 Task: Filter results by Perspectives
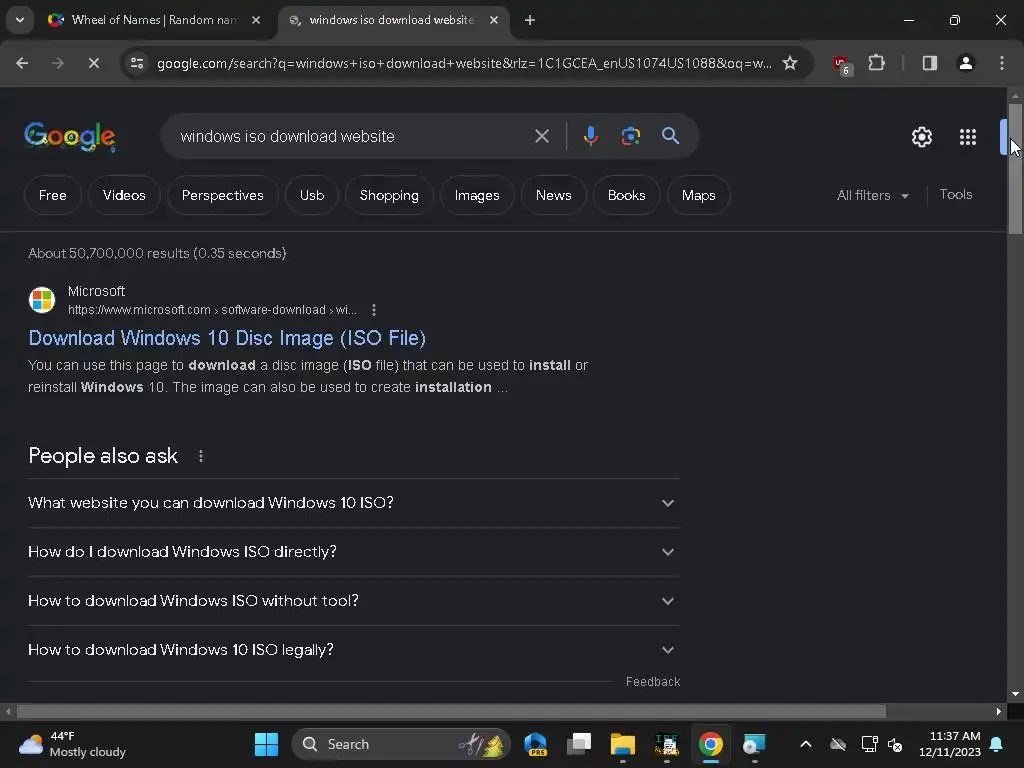pyautogui.click(x=223, y=195)
